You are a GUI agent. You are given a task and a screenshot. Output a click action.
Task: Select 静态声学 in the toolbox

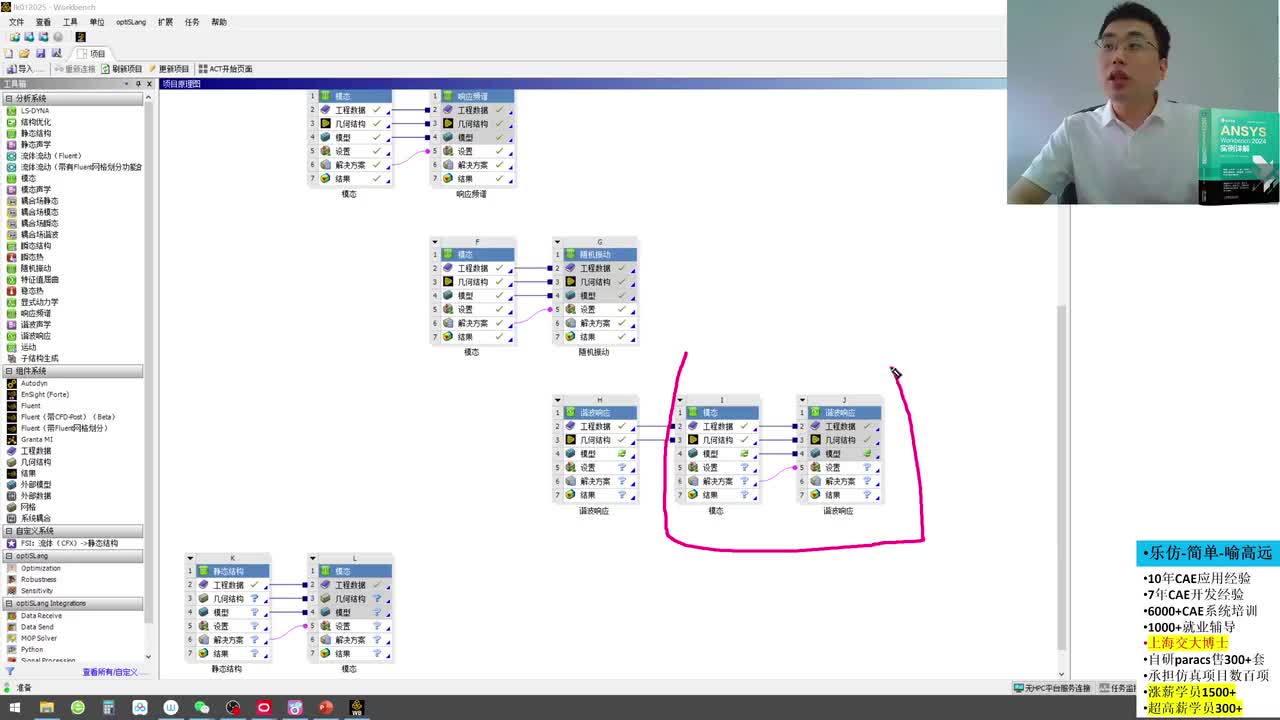(36, 144)
